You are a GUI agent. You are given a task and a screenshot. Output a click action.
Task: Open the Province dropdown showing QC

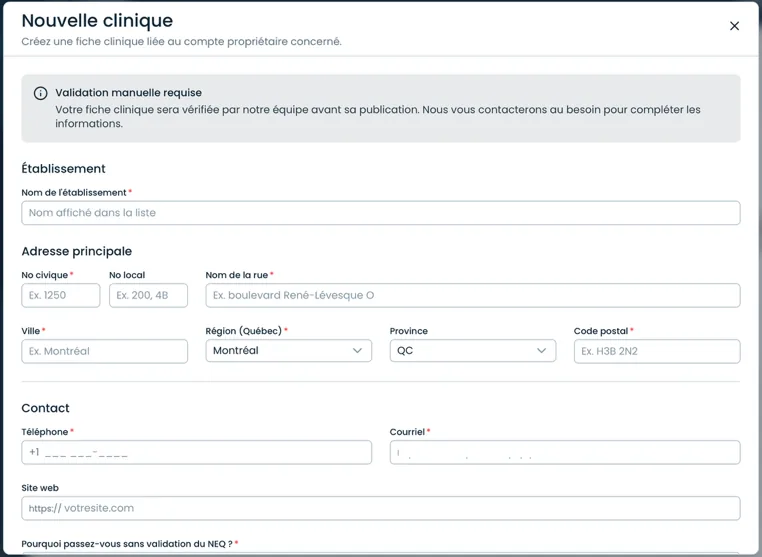(x=473, y=351)
